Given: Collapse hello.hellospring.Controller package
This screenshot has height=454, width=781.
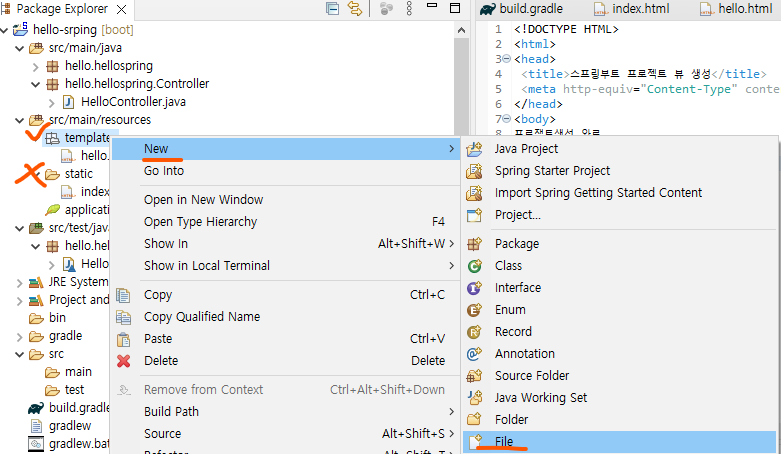Looking at the screenshot, I should (x=35, y=84).
